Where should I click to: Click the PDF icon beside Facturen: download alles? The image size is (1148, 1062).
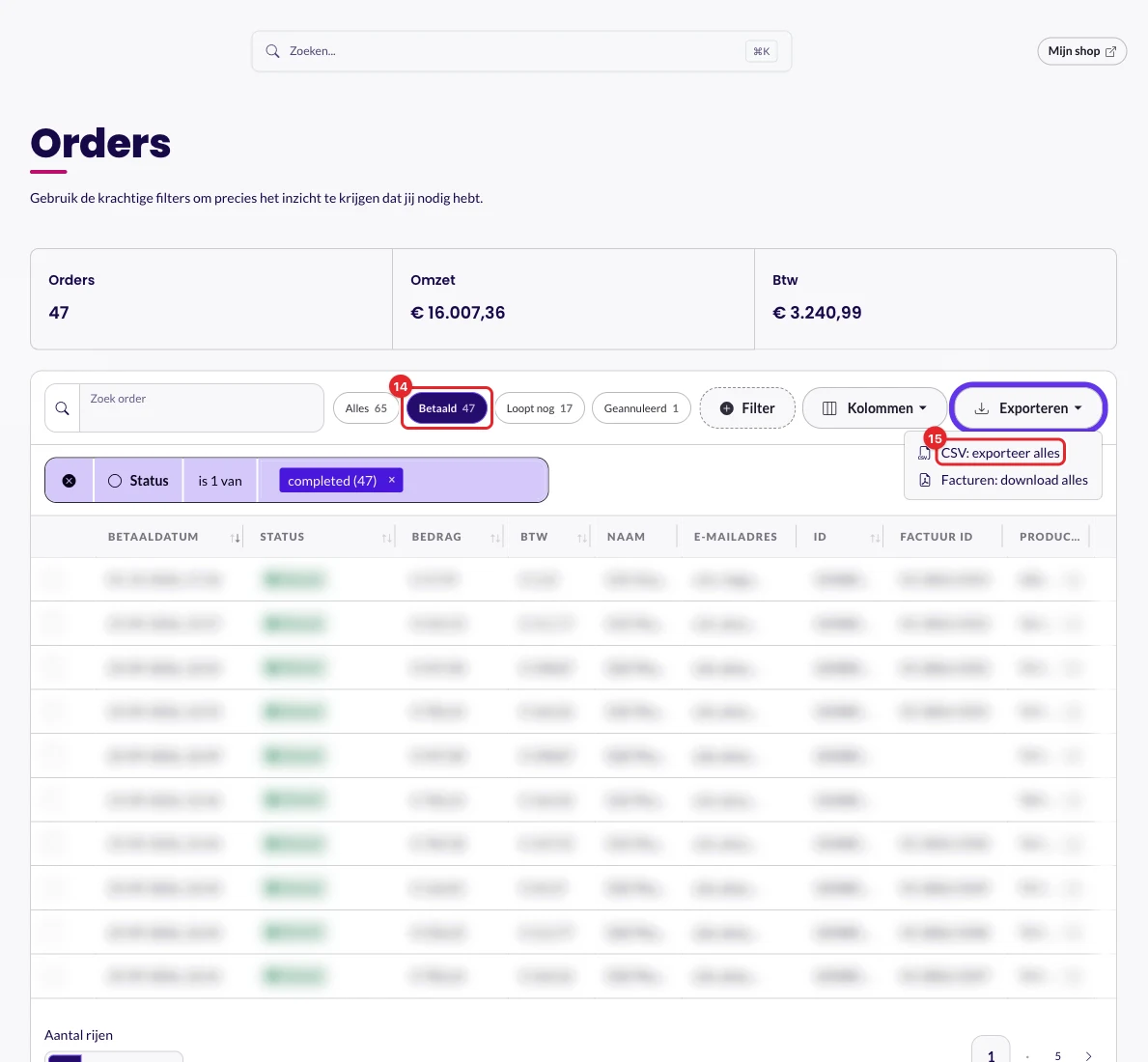coord(925,480)
